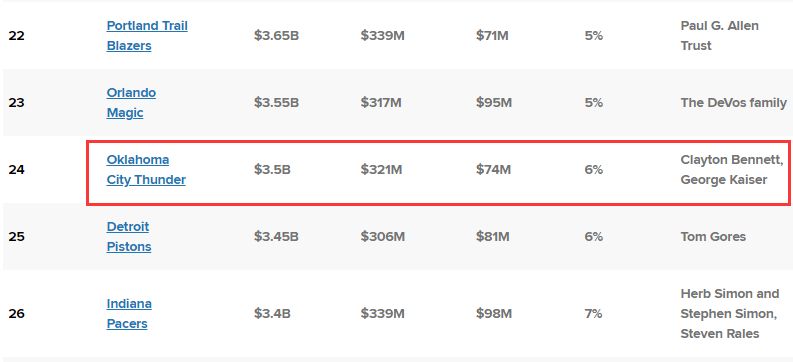Click the $74M Thunder operating income

click(493, 169)
